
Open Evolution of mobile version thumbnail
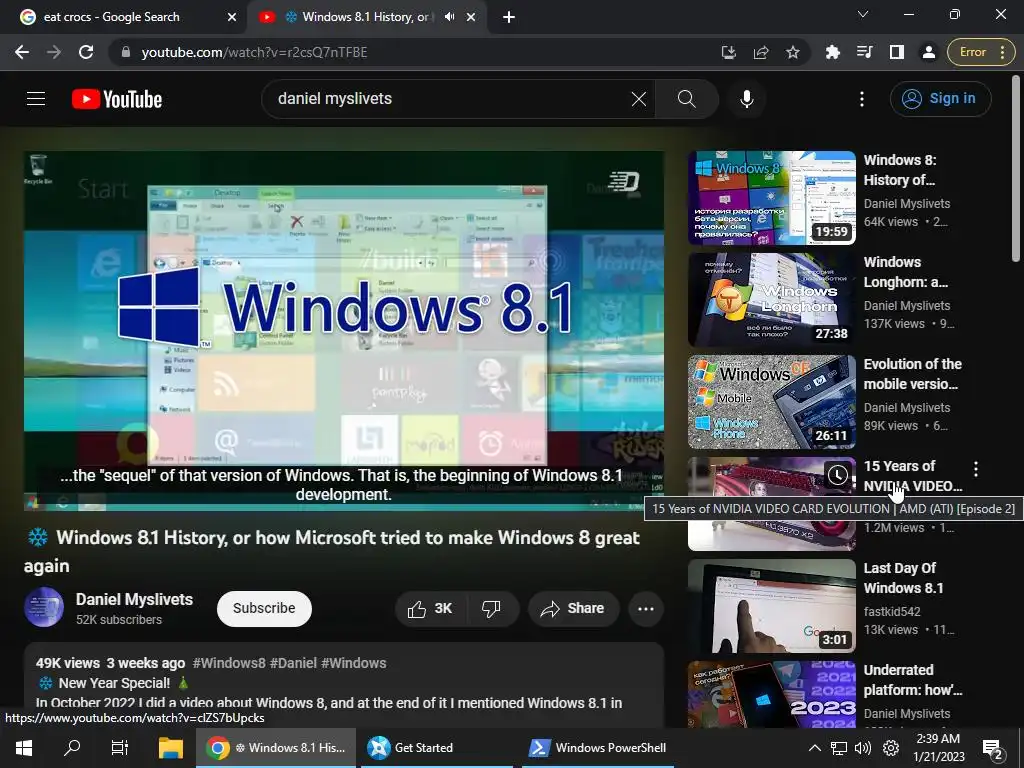click(771, 402)
